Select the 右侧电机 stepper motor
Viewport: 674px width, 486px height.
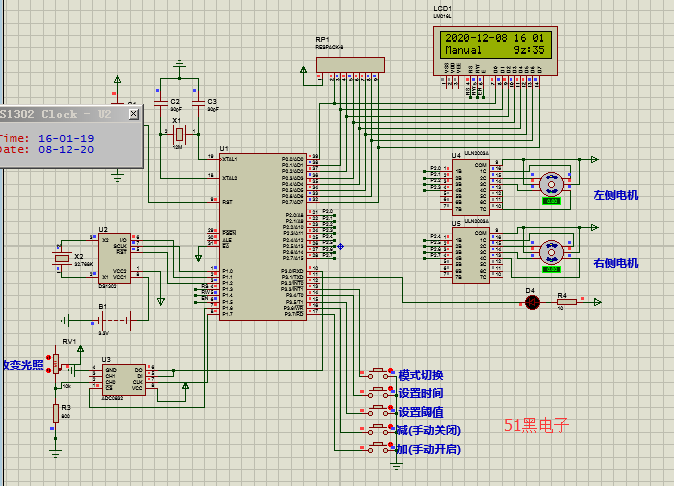click(549, 251)
